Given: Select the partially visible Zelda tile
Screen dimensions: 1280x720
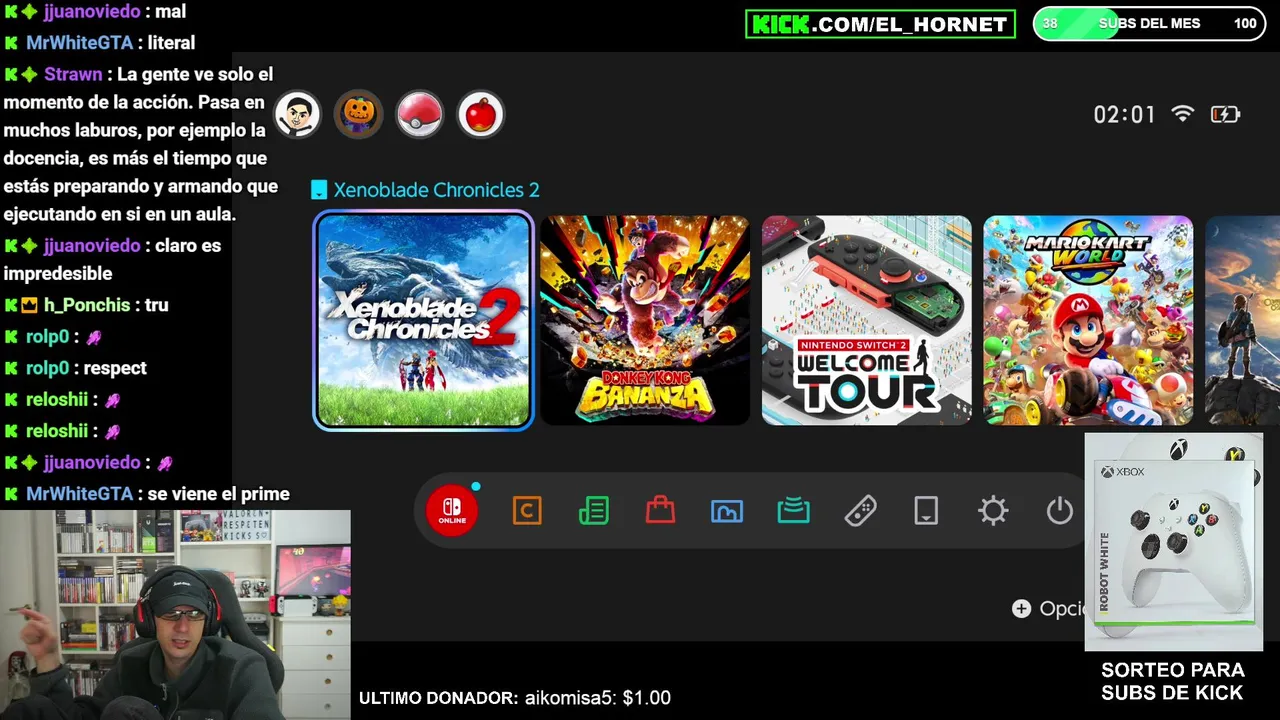Looking at the screenshot, I should pyautogui.click(x=1242, y=321).
